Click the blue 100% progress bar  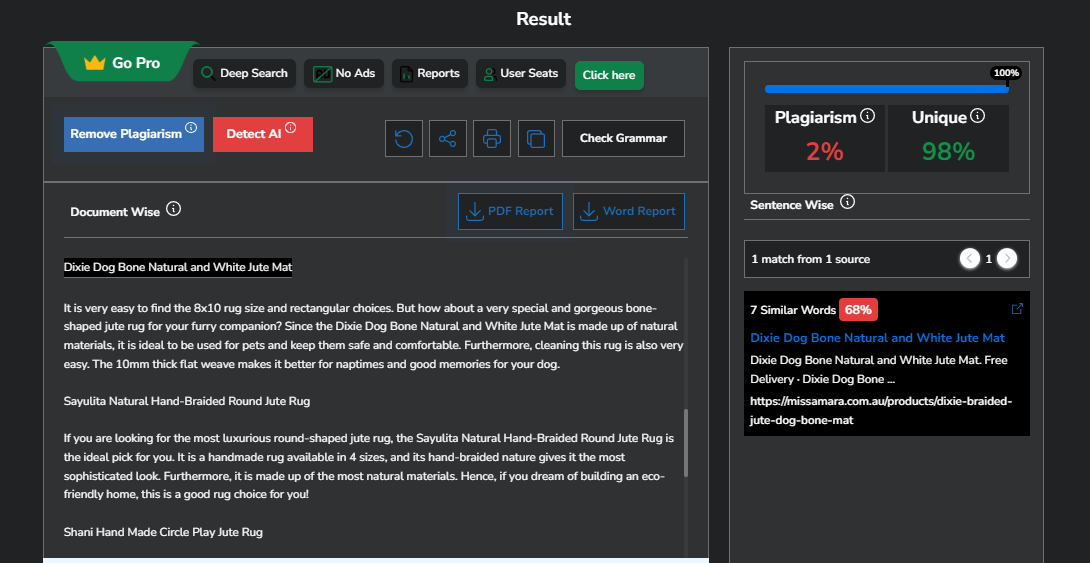coord(886,89)
